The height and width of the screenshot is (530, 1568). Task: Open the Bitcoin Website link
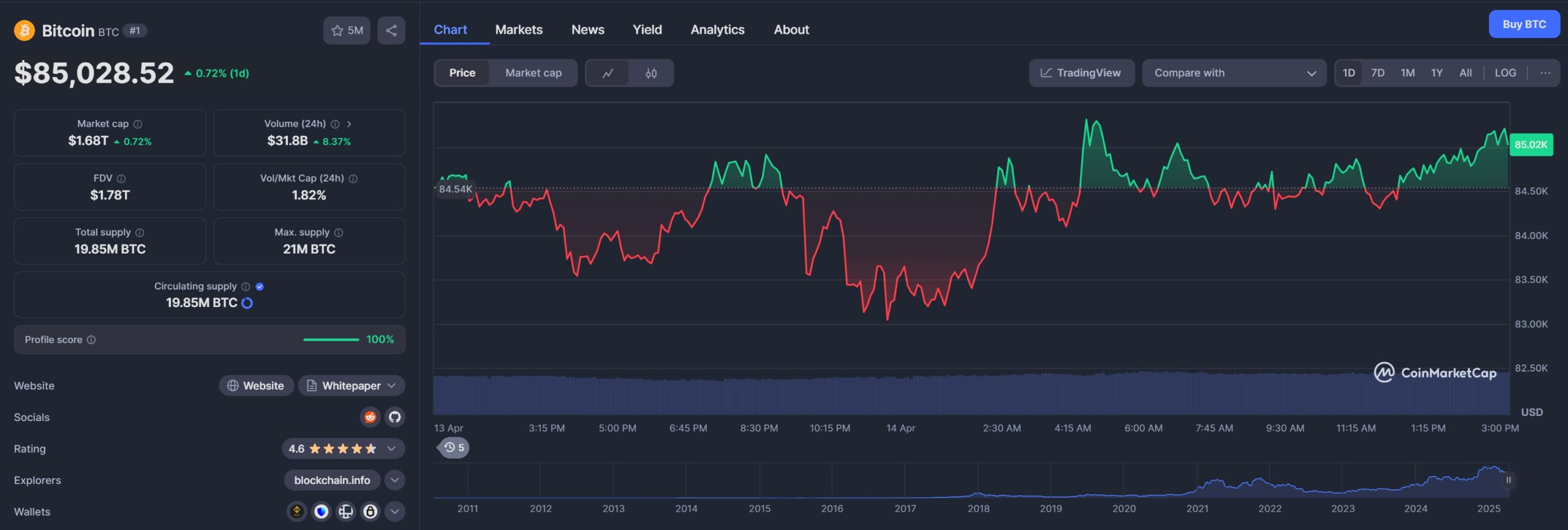[256, 385]
